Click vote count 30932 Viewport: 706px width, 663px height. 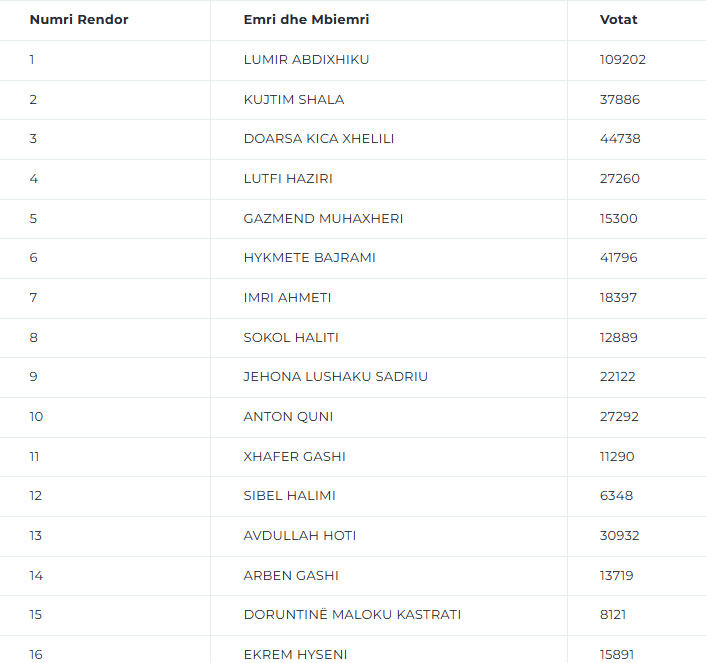tap(620, 536)
